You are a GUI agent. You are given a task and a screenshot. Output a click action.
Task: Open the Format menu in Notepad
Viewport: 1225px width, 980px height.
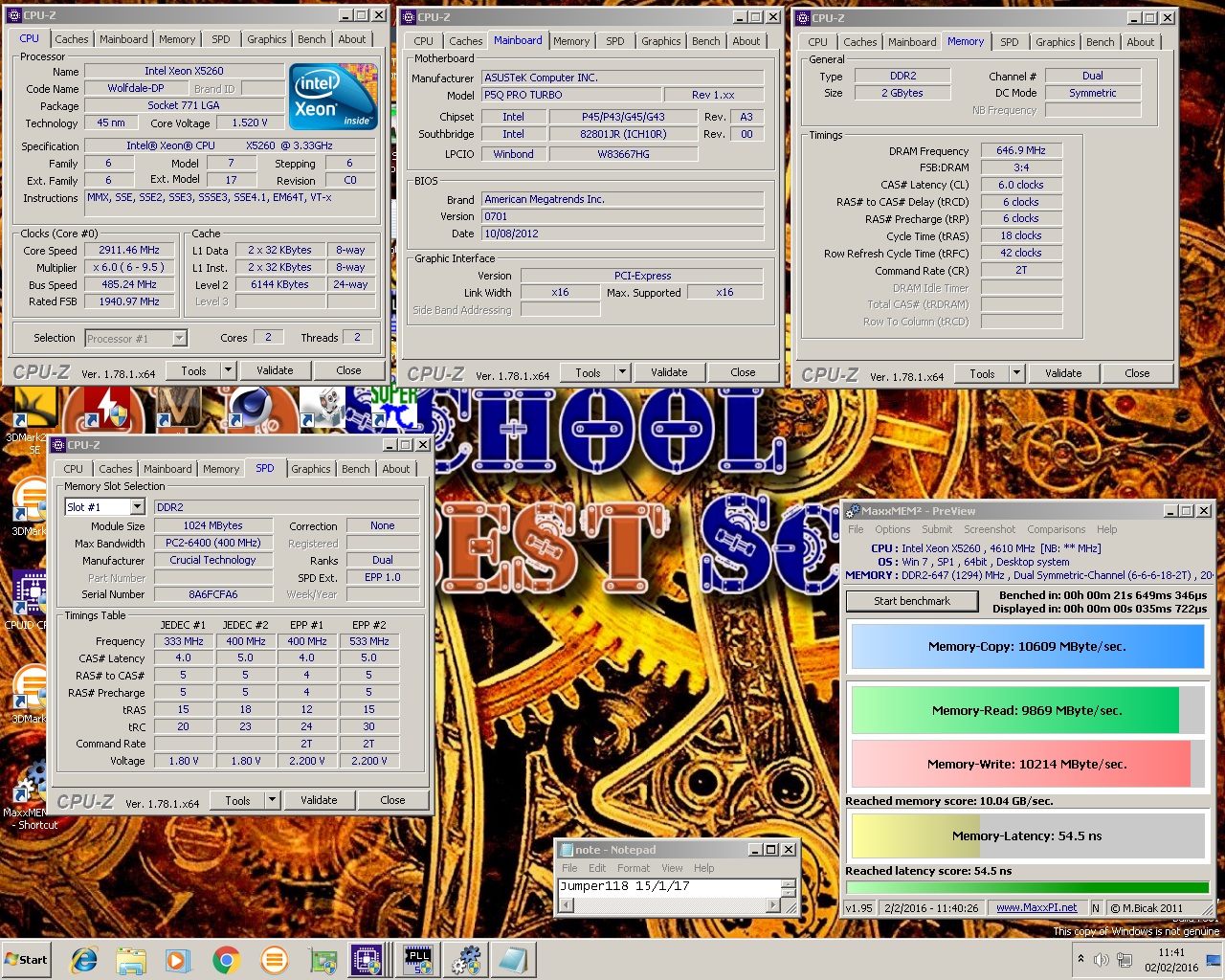pos(634,868)
